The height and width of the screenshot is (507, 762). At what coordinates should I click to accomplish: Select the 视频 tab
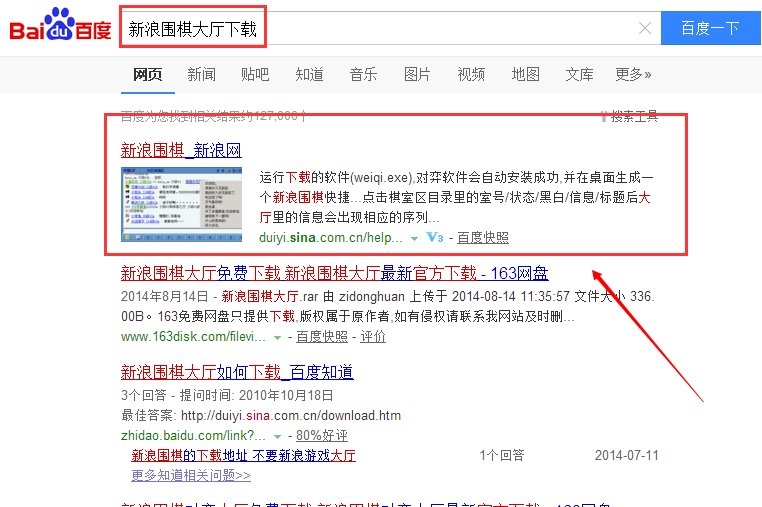pos(471,74)
